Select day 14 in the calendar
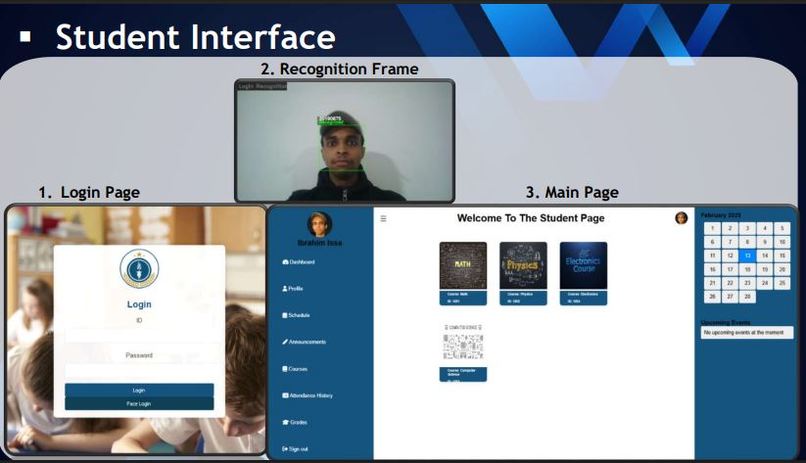This screenshot has width=806, height=463. [x=765, y=256]
